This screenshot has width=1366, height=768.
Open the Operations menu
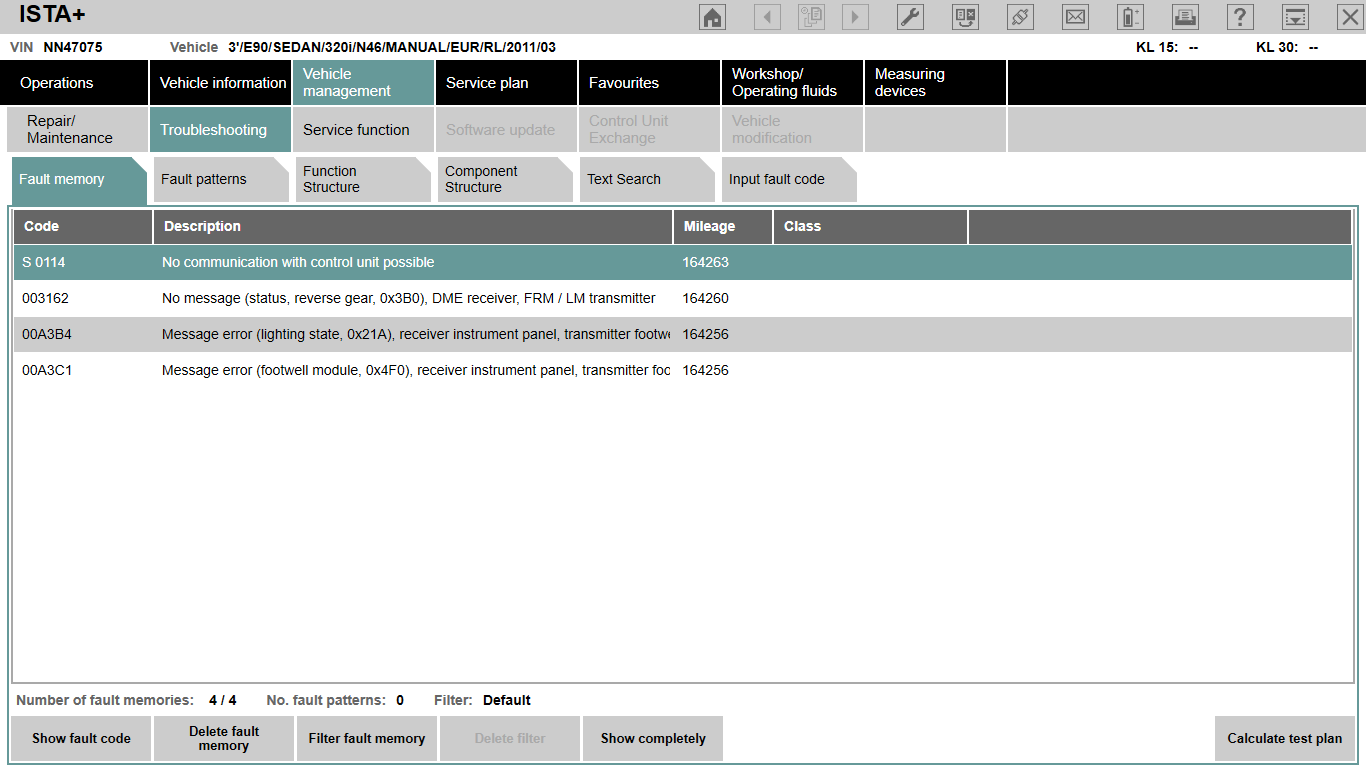pyautogui.click(x=75, y=83)
